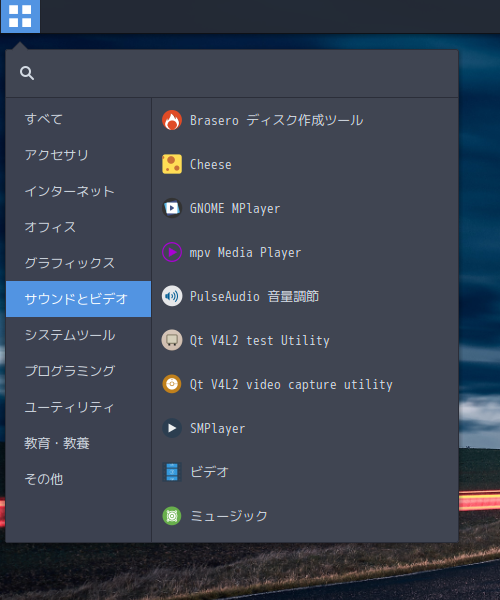Show the オフィス category
This screenshot has height=600, width=500.
[x=78, y=227]
